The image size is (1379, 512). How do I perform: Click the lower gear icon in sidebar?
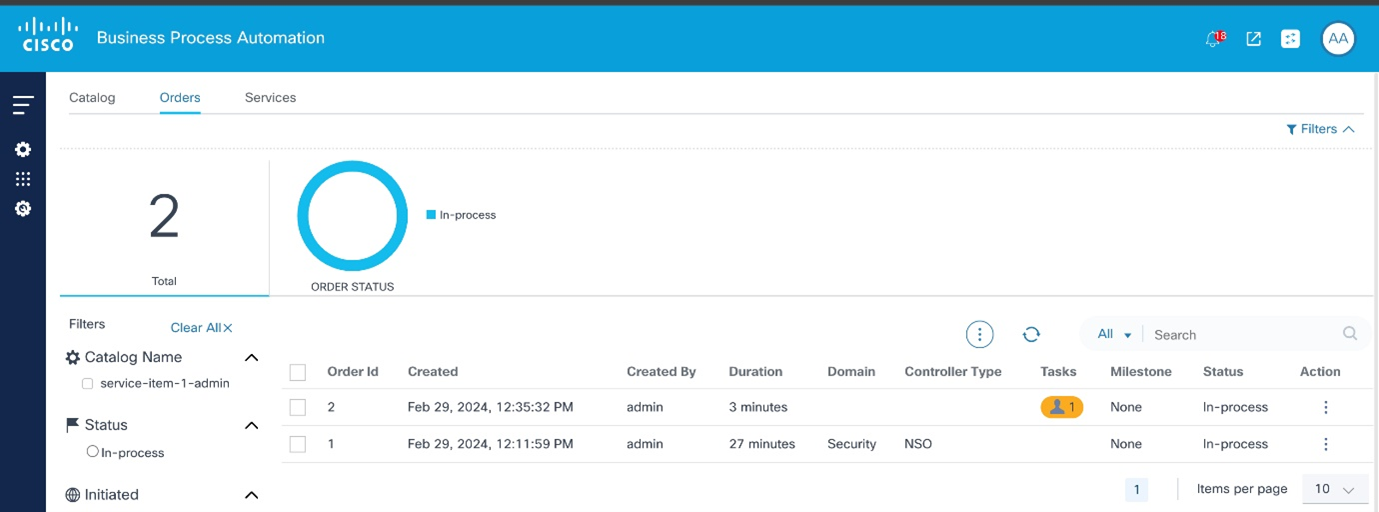[x=23, y=209]
